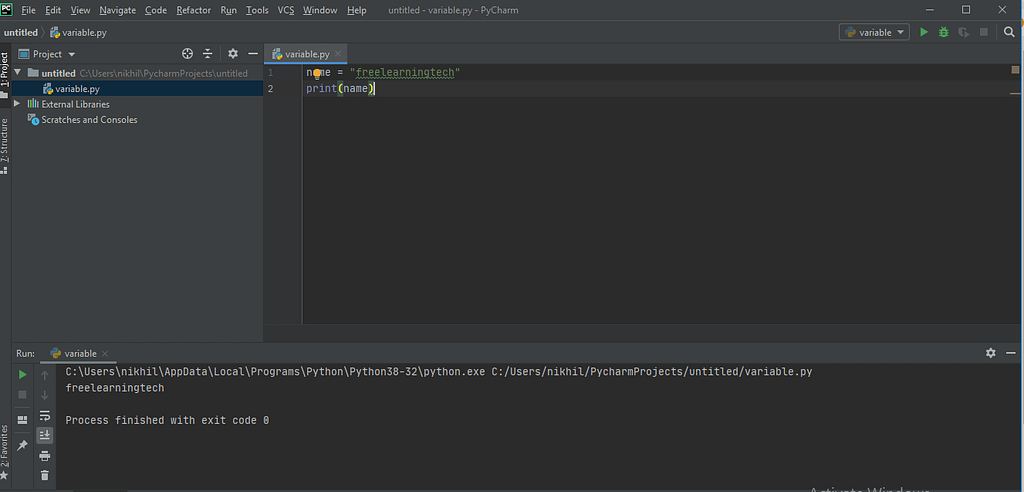Open the Tools menu
1024x492 pixels.
[257, 10]
